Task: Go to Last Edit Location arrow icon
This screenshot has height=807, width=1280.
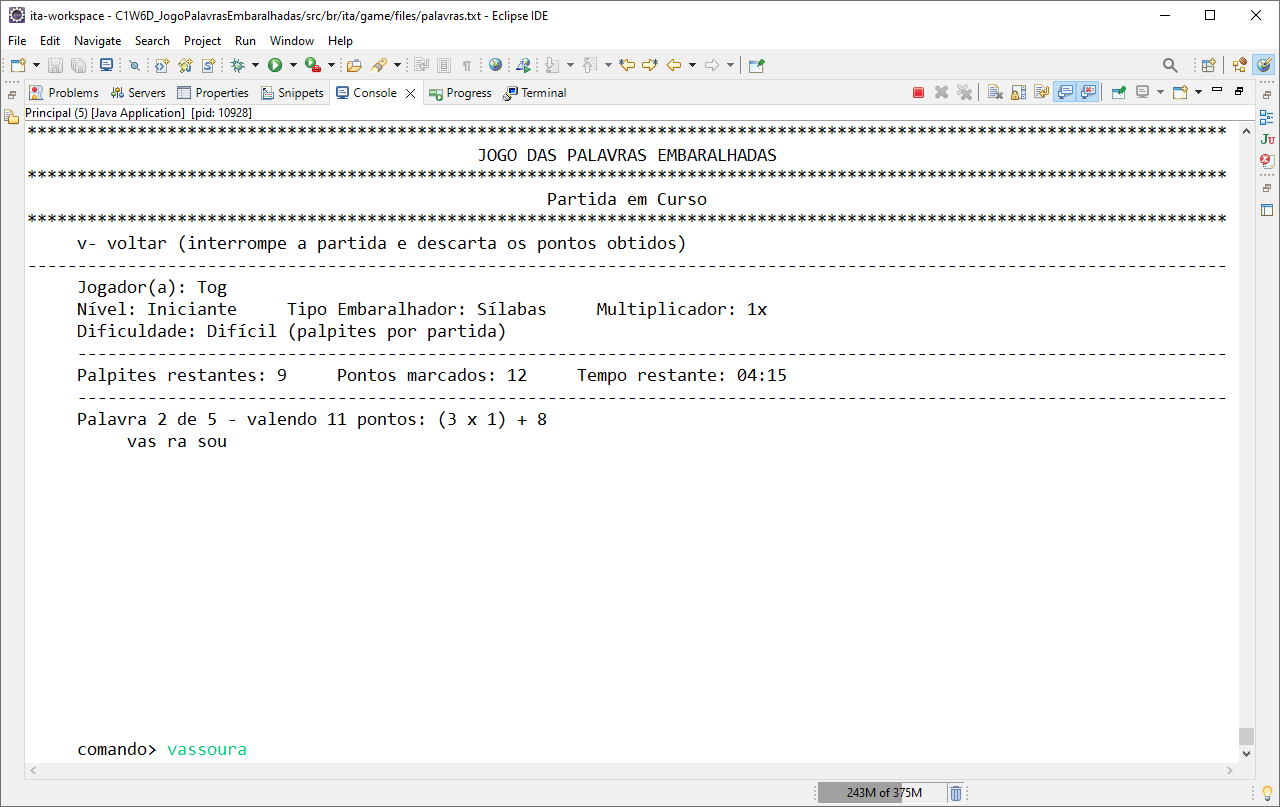Action: 627,65
